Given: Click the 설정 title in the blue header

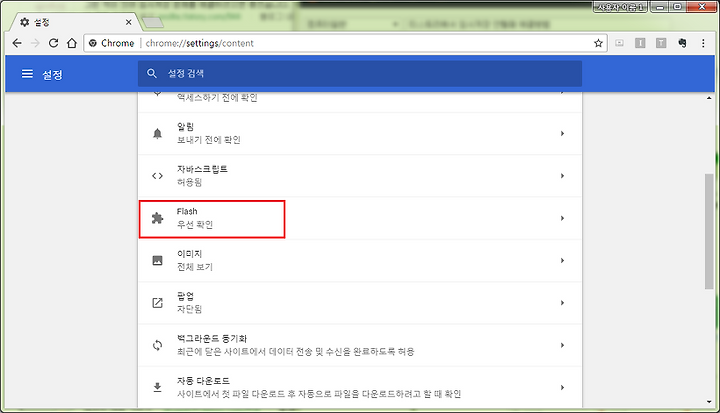Looking at the screenshot, I should point(52,74).
